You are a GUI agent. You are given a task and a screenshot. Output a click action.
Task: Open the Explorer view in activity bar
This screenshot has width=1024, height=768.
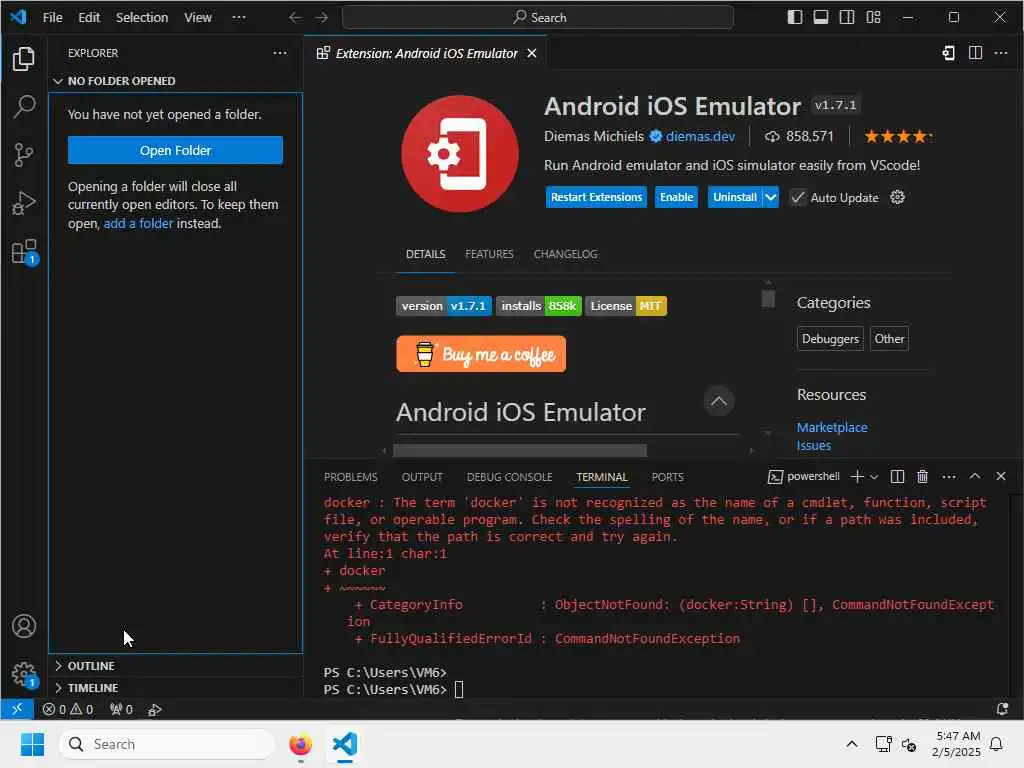pos(24,59)
